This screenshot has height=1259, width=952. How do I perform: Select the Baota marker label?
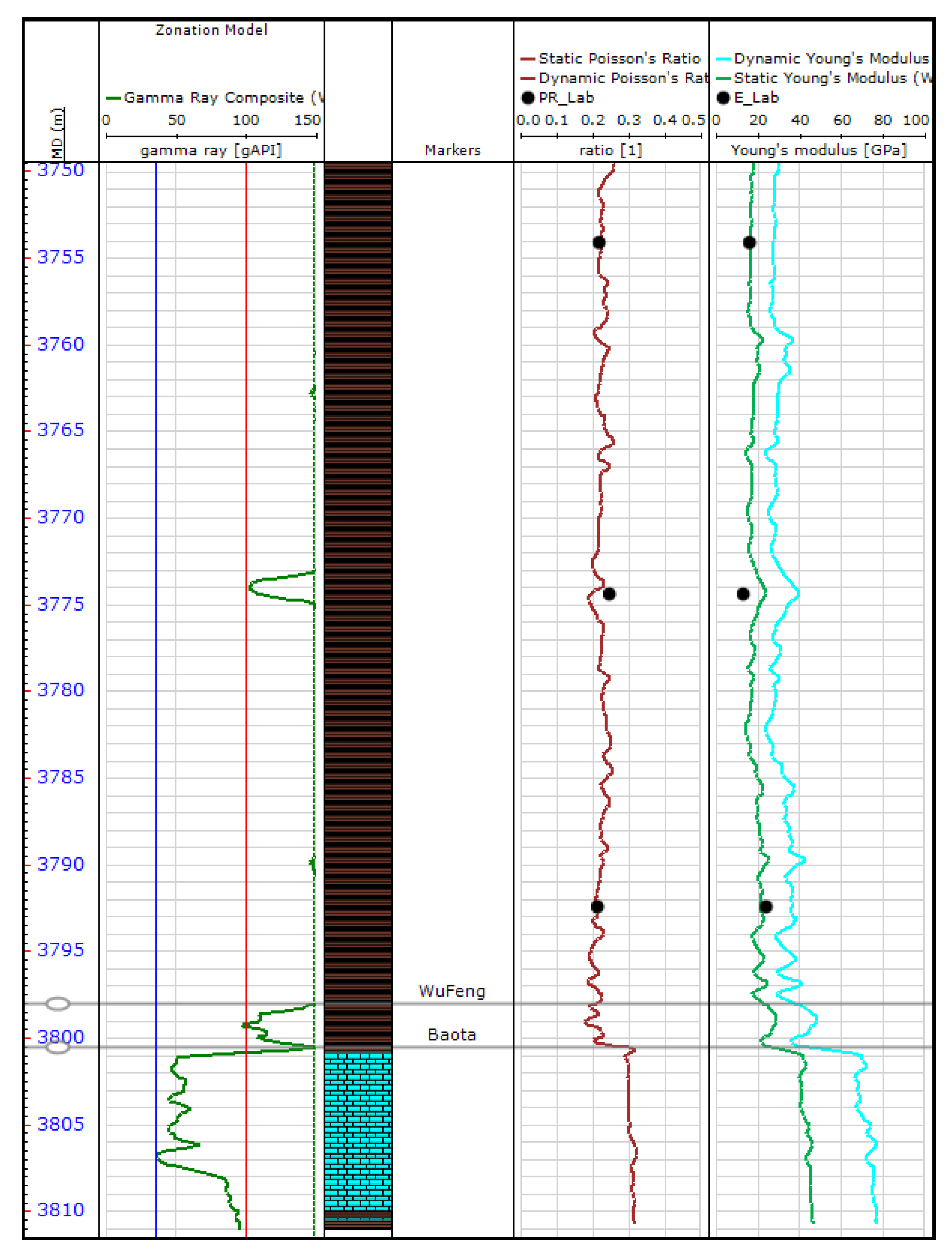click(452, 1034)
